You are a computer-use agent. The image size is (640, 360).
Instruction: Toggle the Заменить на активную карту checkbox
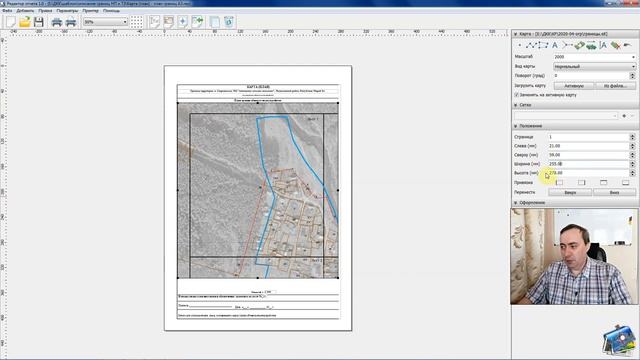point(516,95)
